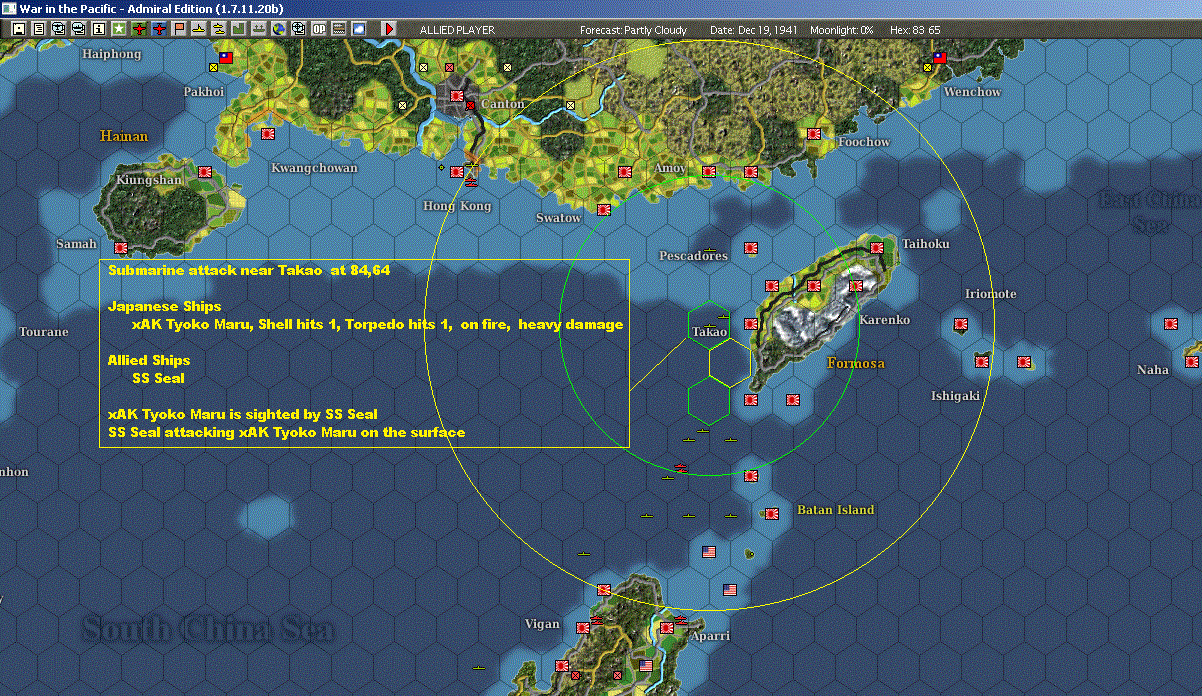The height and width of the screenshot is (696, 1202).
Task: Click the red play arrow end-turn icon
Action: [390, 30]
